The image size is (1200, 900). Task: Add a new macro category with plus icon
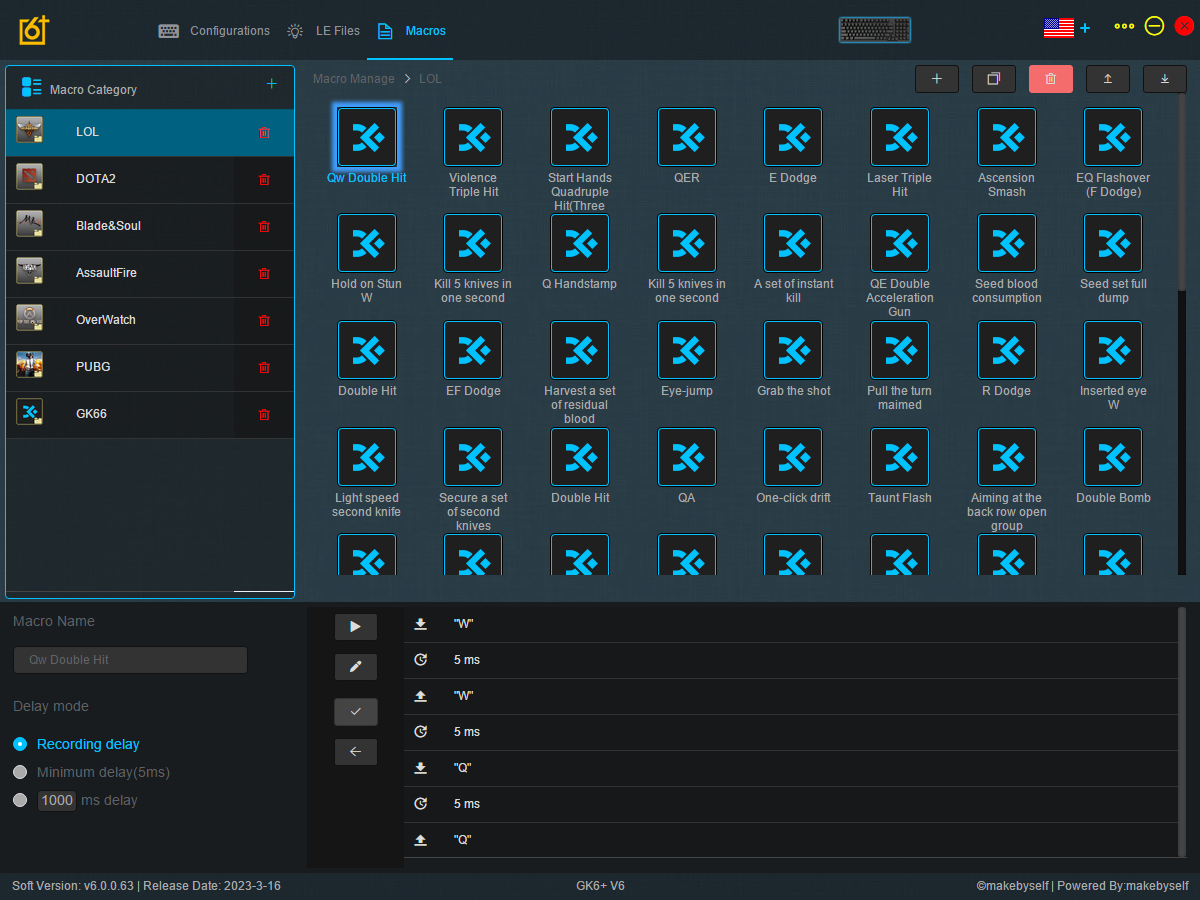pyautogui.click(x=272, y=84)
